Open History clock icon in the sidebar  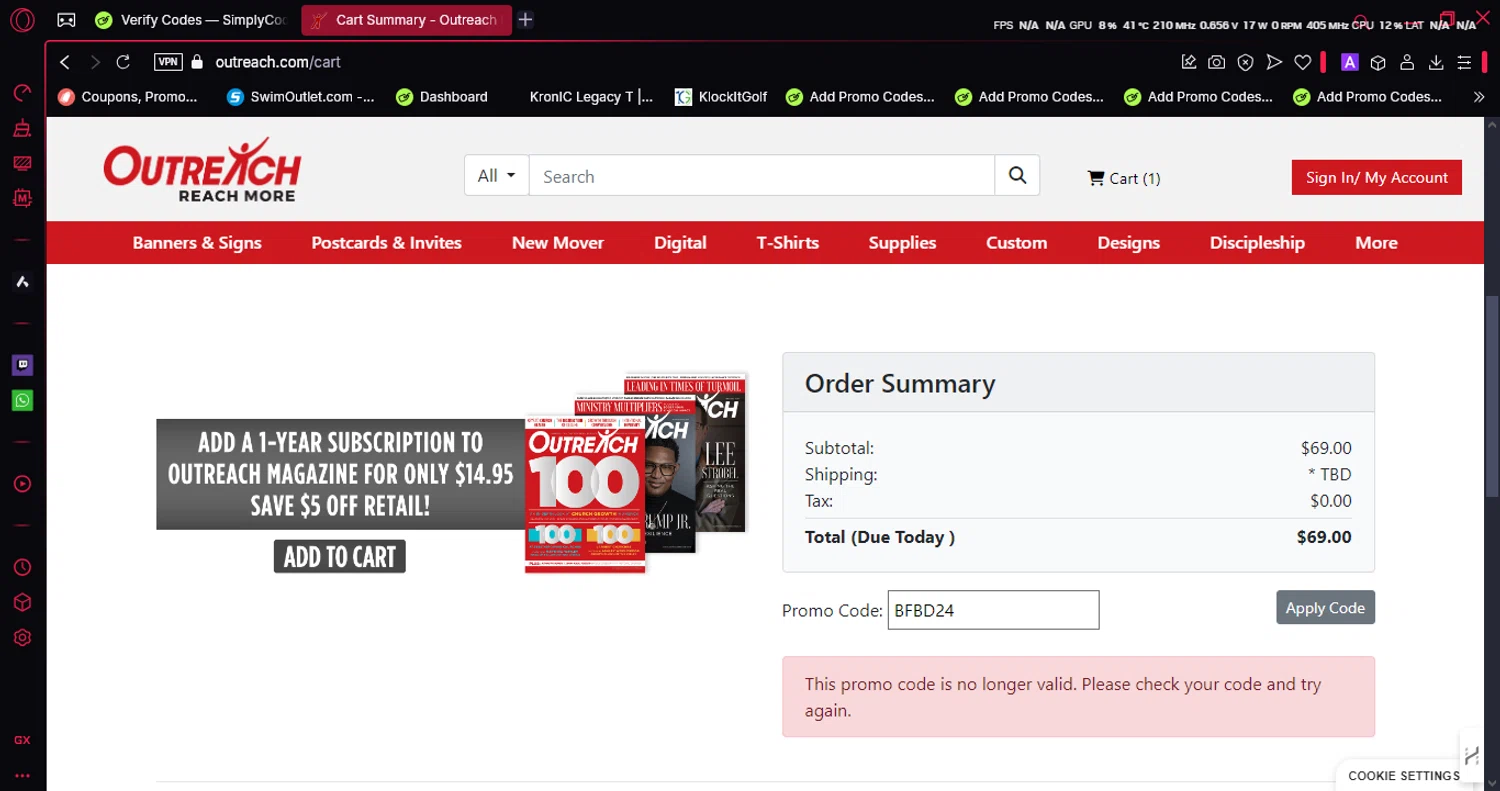[22, 567]
